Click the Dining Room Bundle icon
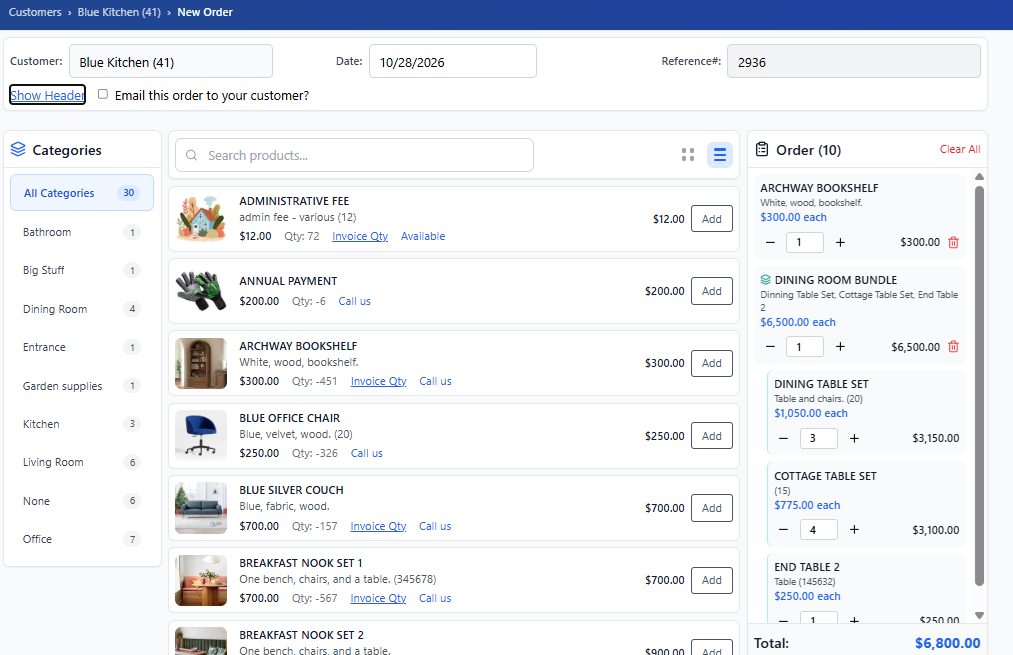The width and height of the screenshot is (1013, 655). [x=766, y=280]
